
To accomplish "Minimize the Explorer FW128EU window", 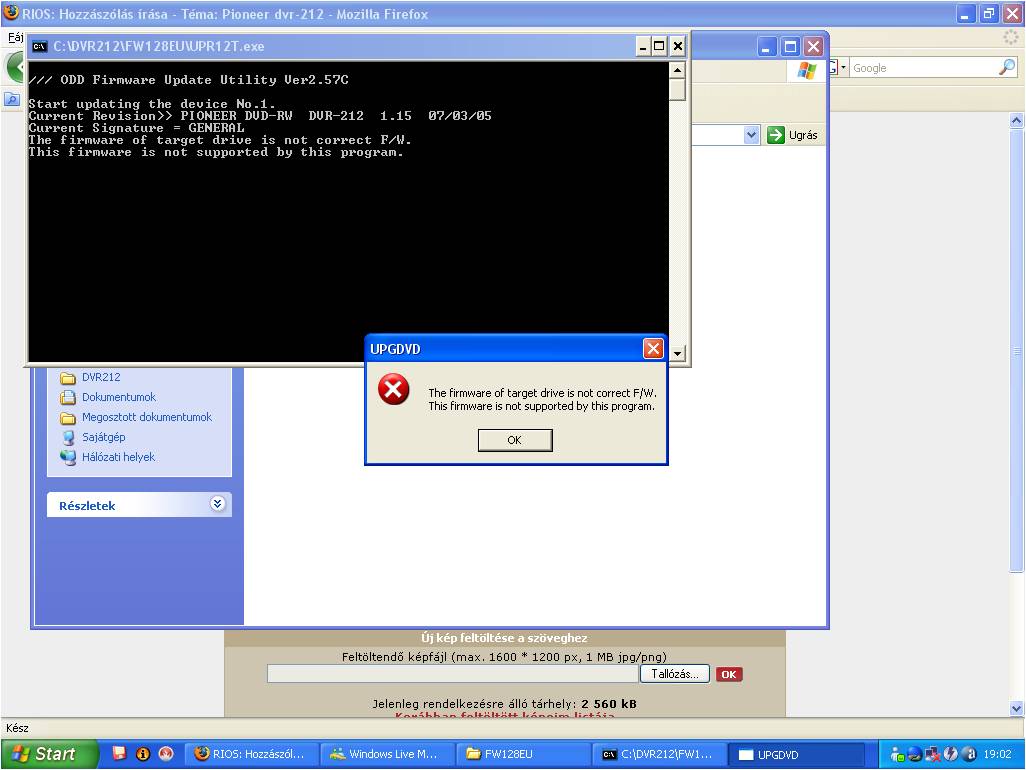I will coord(767,46).
